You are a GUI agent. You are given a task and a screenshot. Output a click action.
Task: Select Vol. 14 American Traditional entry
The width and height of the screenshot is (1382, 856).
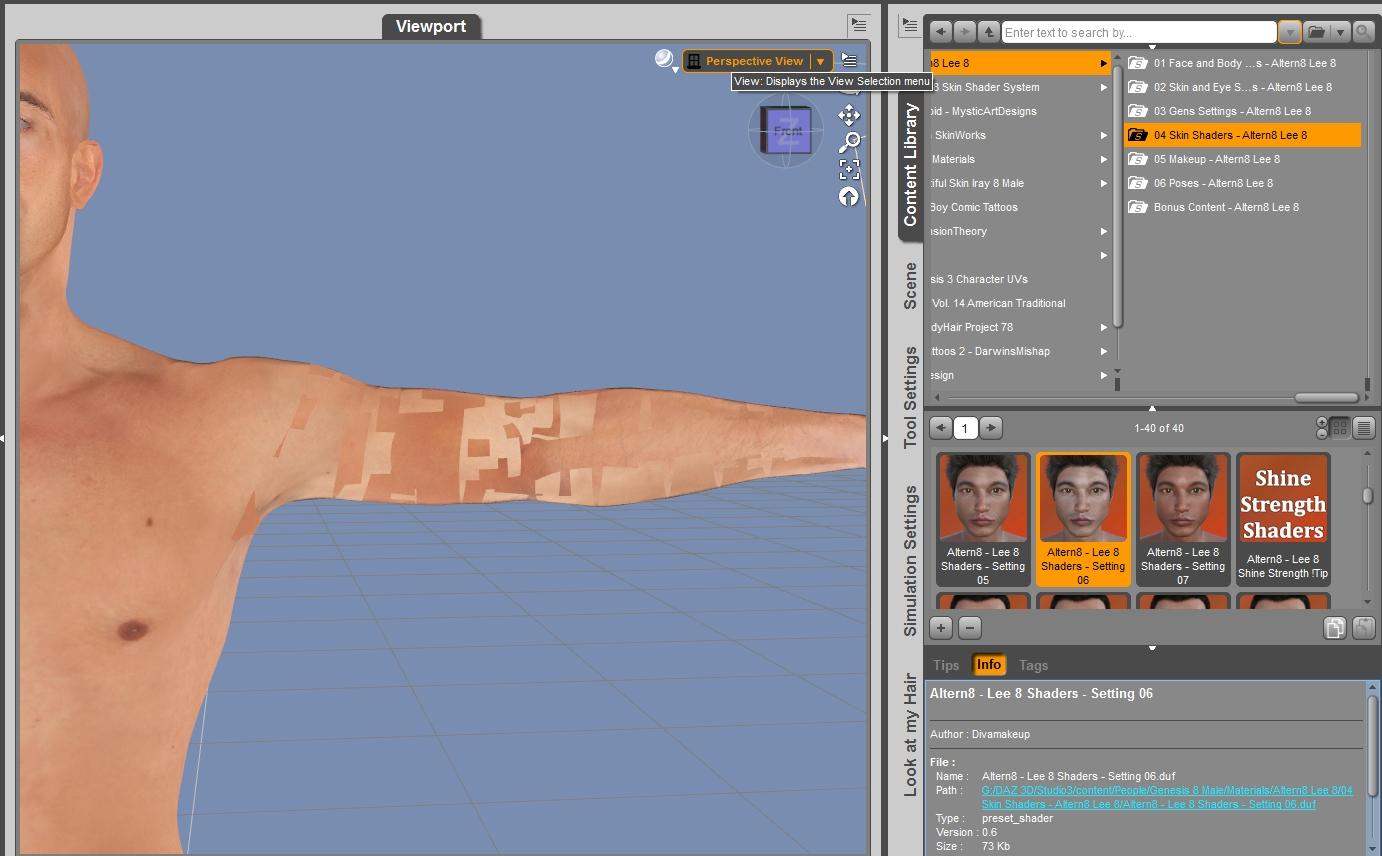click(x=1020, y=303)
